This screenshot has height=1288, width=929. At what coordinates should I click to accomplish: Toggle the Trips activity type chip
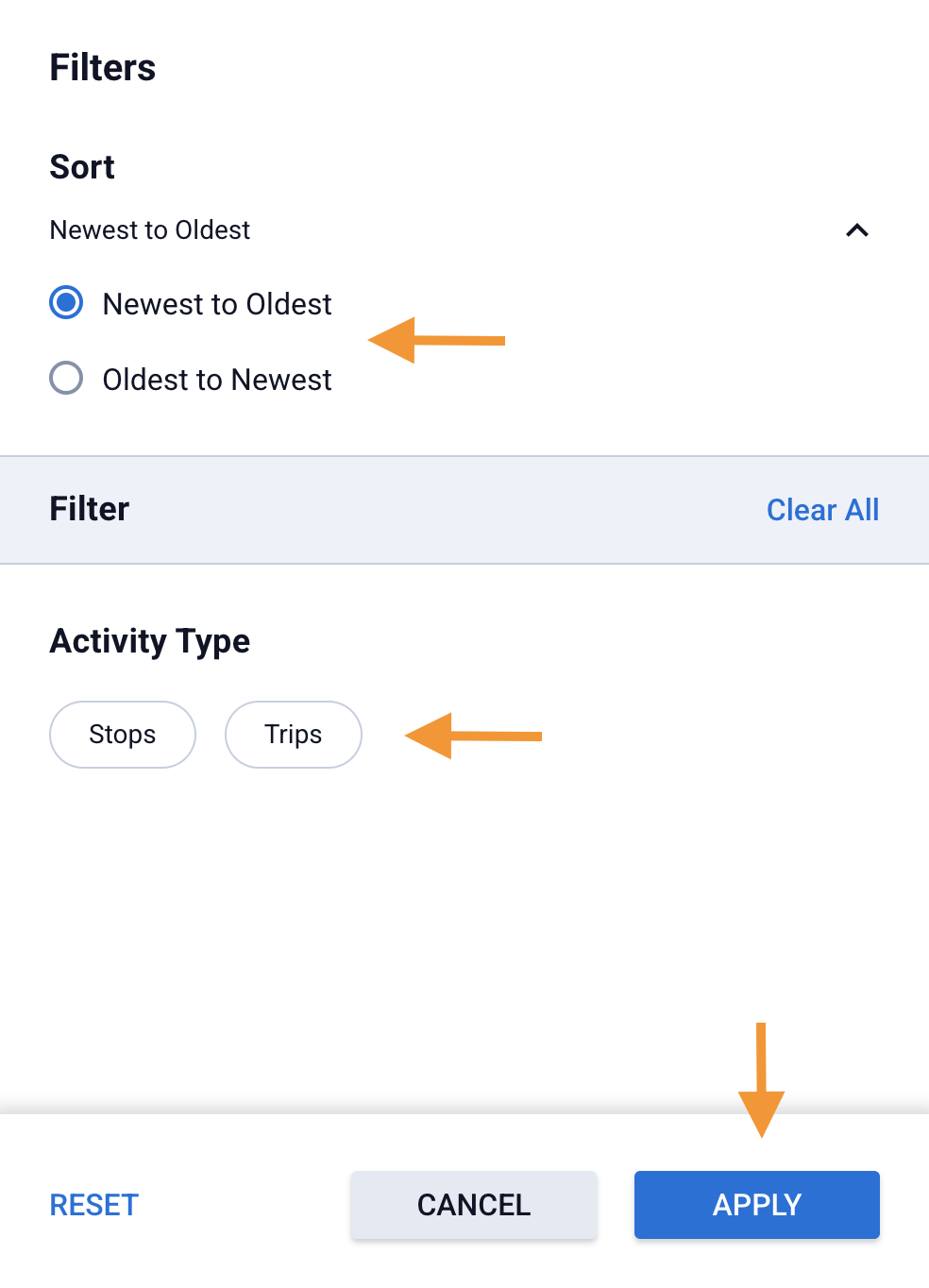click(293, 735)
